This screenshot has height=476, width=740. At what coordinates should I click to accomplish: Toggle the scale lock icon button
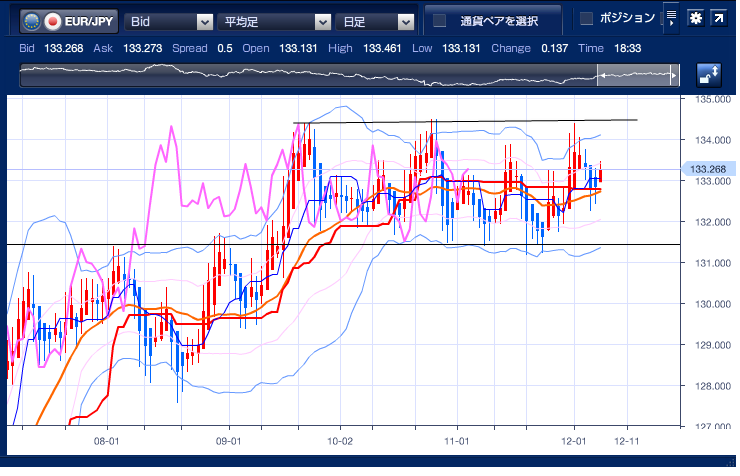point(709,75)
